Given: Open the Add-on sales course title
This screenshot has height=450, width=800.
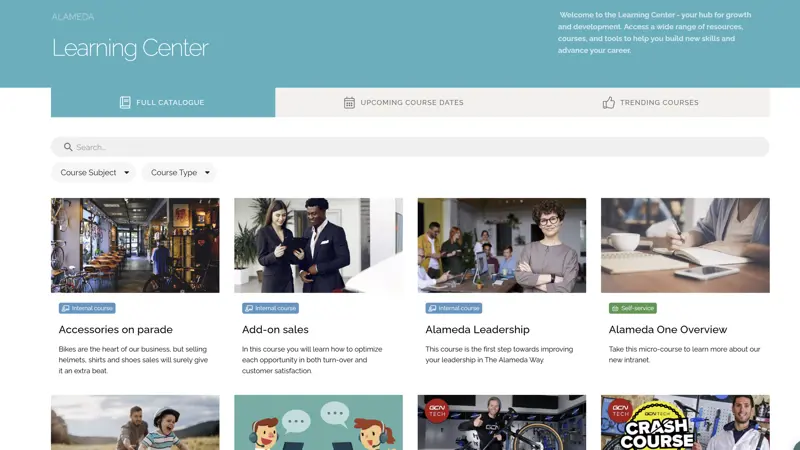Looking at the screenshot, I should (275, 330).
